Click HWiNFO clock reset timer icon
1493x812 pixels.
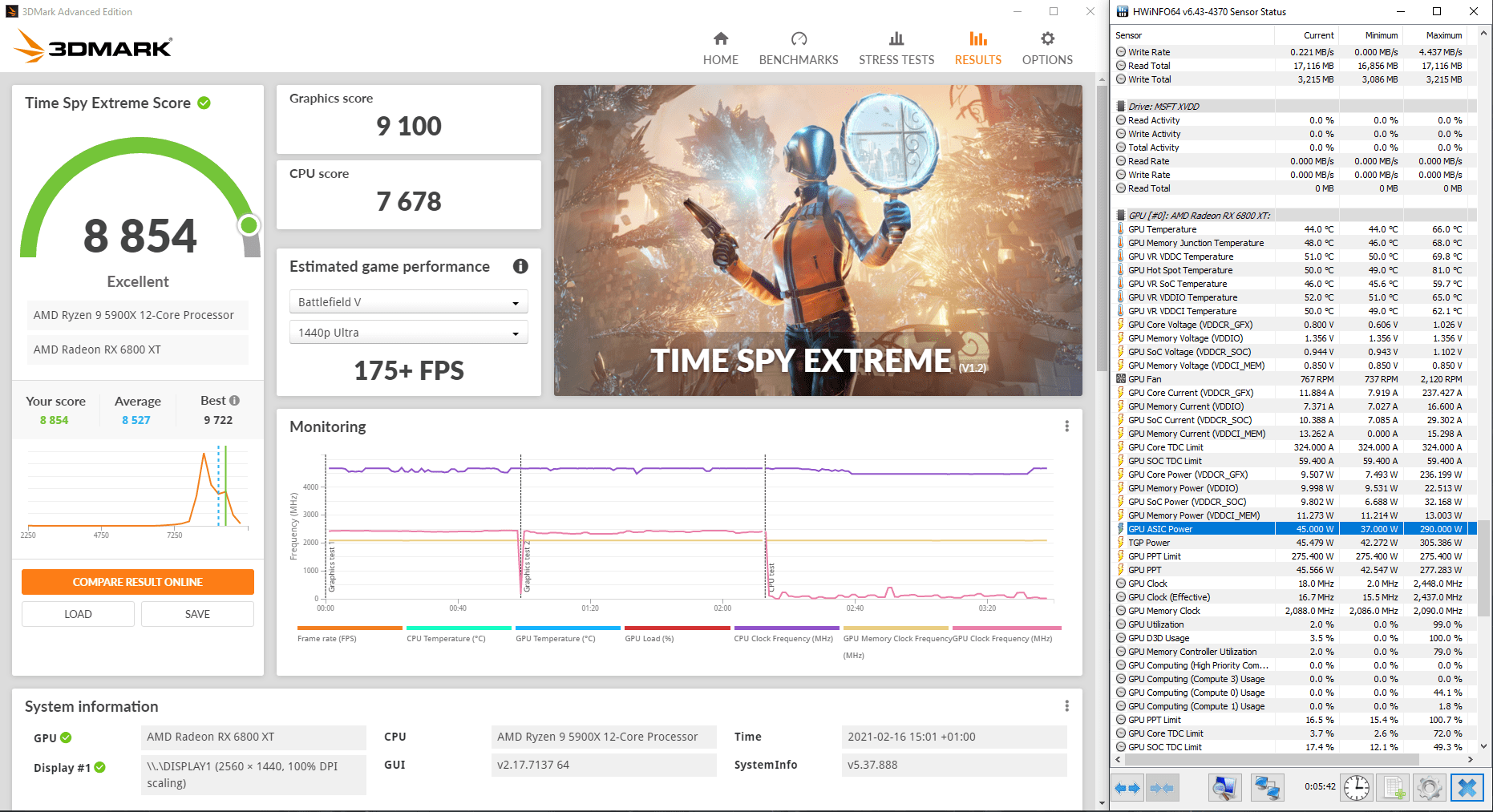click(1357, 788)
